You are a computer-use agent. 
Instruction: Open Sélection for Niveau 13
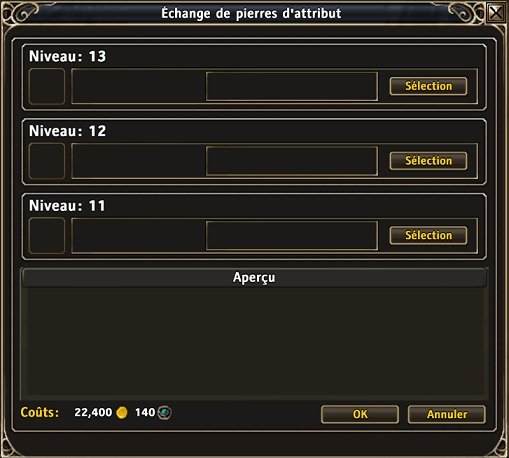coord(428,86)
